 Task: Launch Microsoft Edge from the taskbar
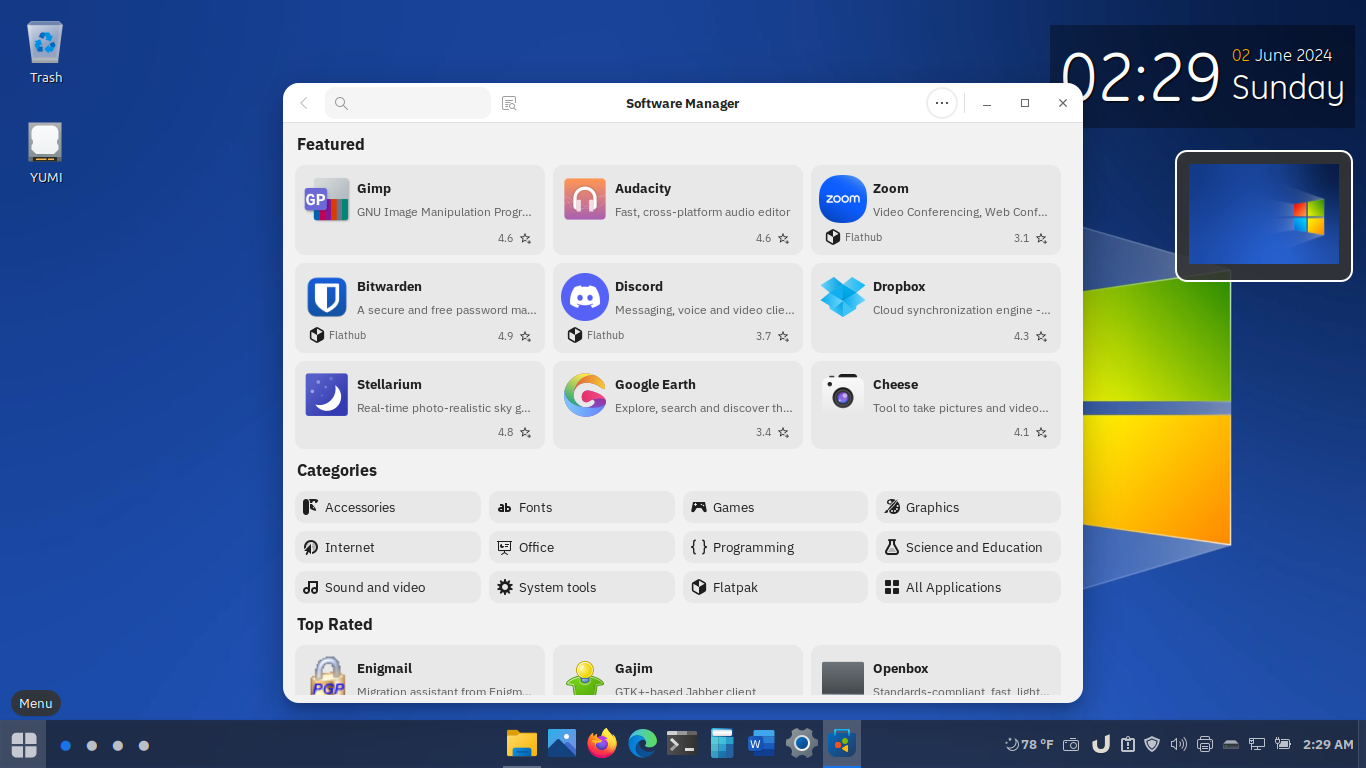tap(642, 743)
